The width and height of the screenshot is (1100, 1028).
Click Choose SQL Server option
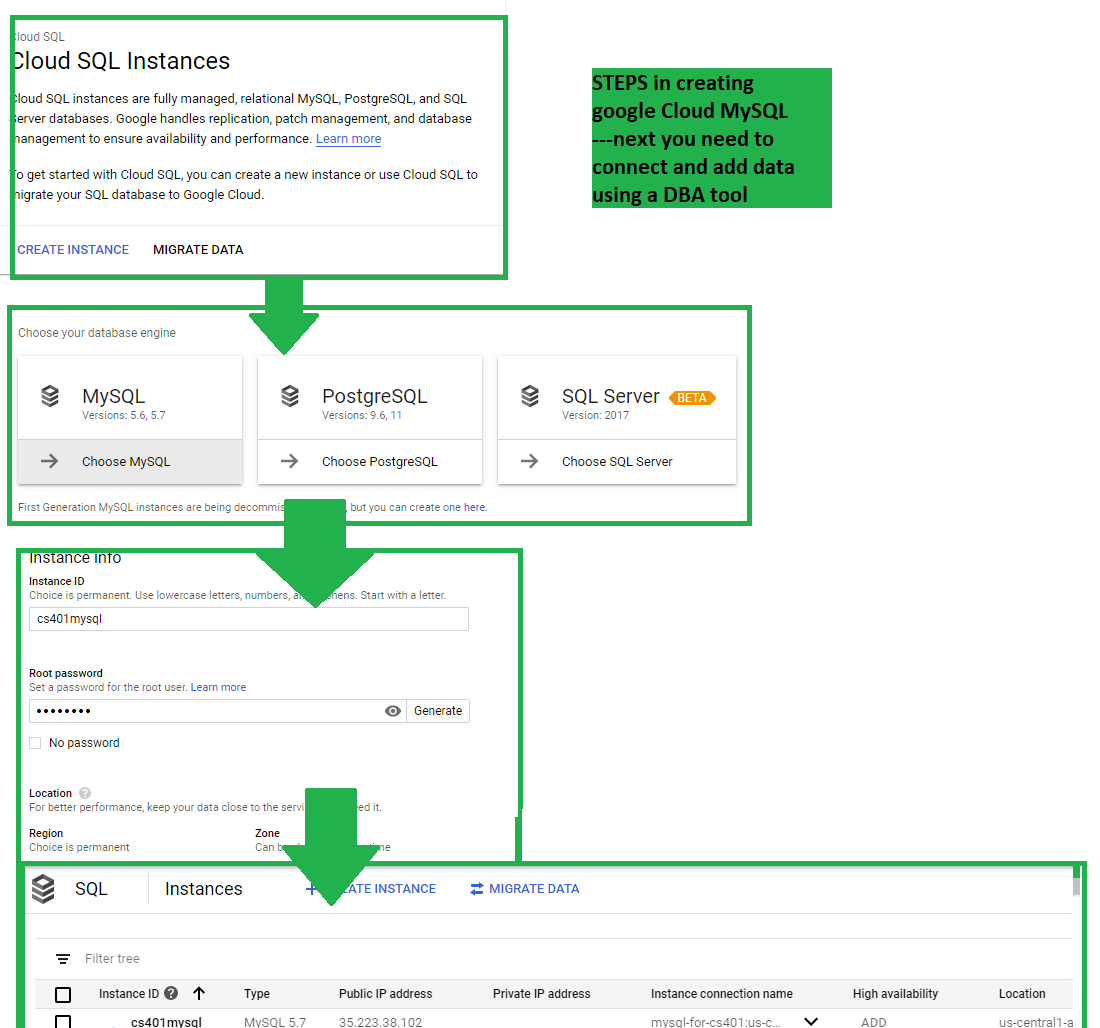pos(616,462)
